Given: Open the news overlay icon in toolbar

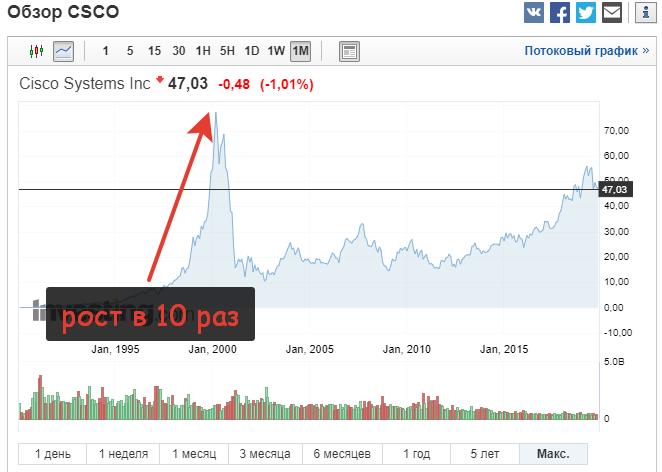Looking at the screenshot, I should [x=349, y=50].
